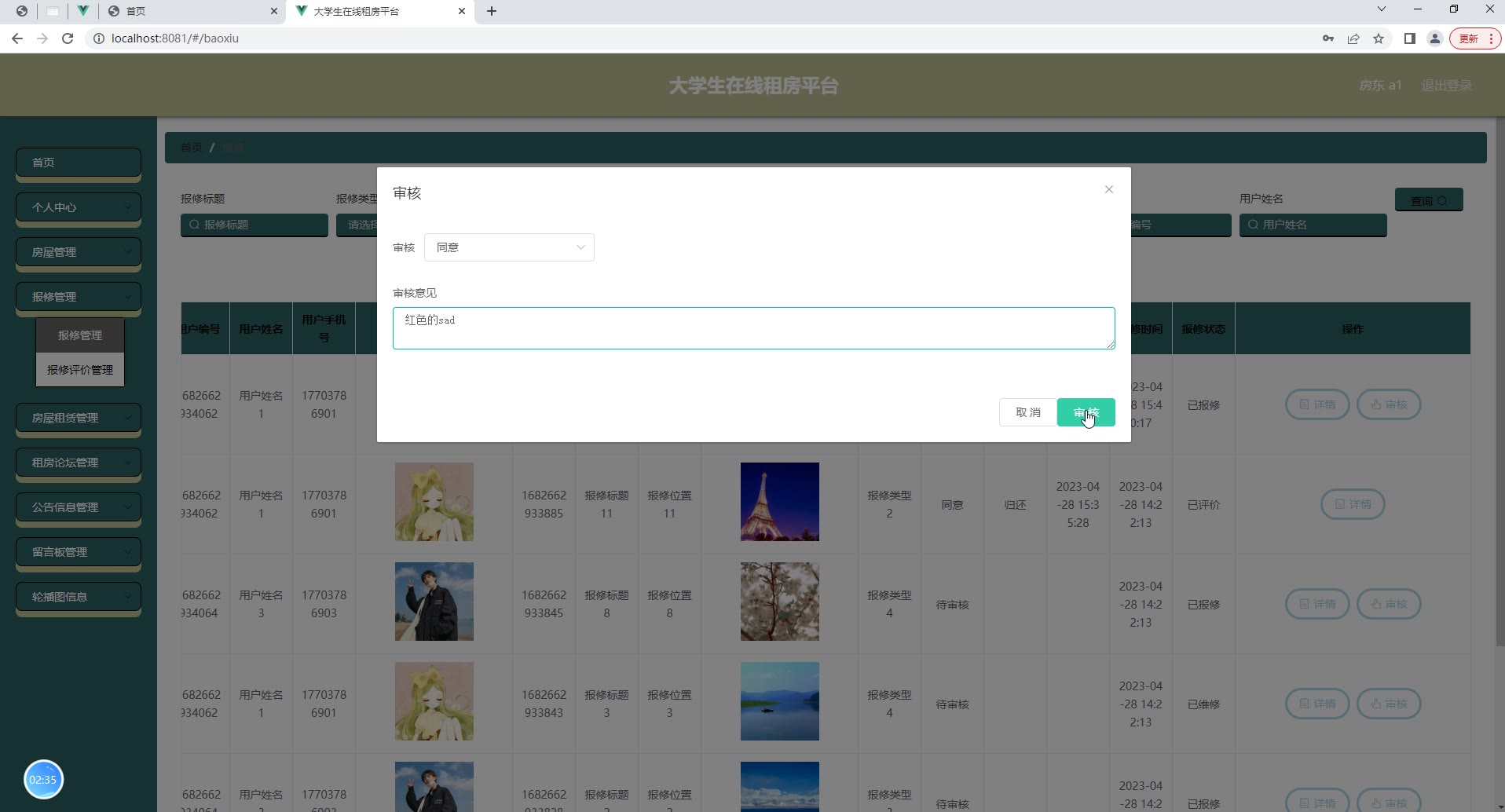This screenshot has height=812, width=1505.
Task: Click the forward navigation arrow
Action: [x=42, y=38]
